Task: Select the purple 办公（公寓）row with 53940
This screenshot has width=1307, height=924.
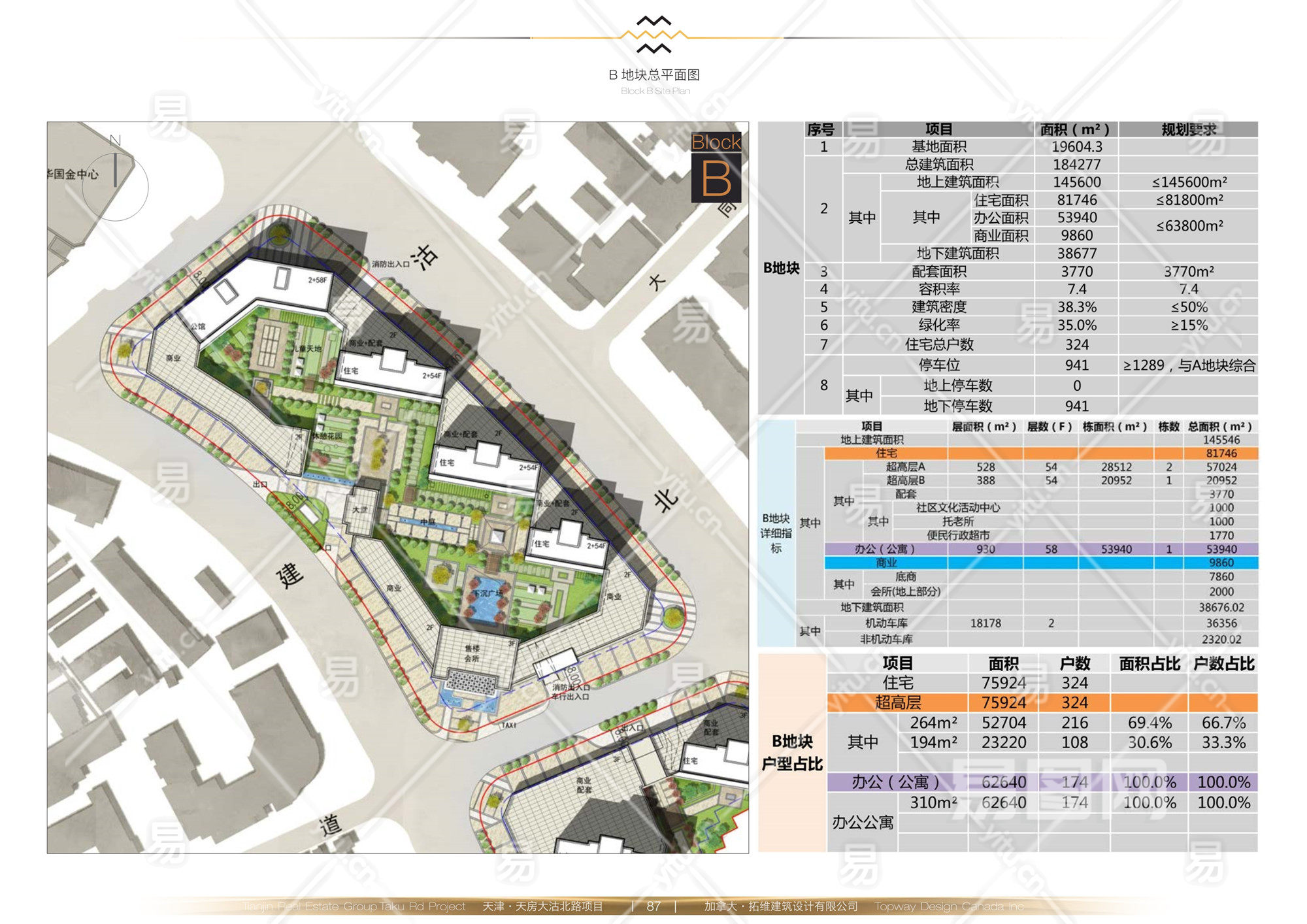Action: [x=885, y=549]
